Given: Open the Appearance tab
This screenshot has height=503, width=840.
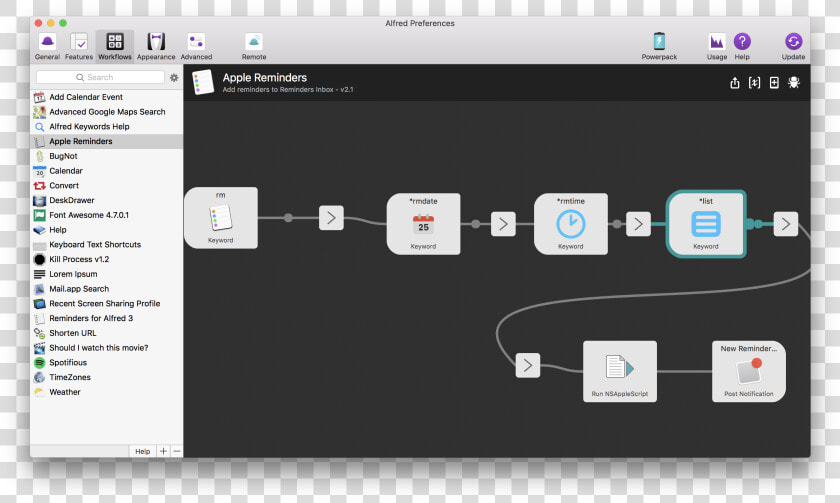Looking at the screenshot, I should (156, 46).
